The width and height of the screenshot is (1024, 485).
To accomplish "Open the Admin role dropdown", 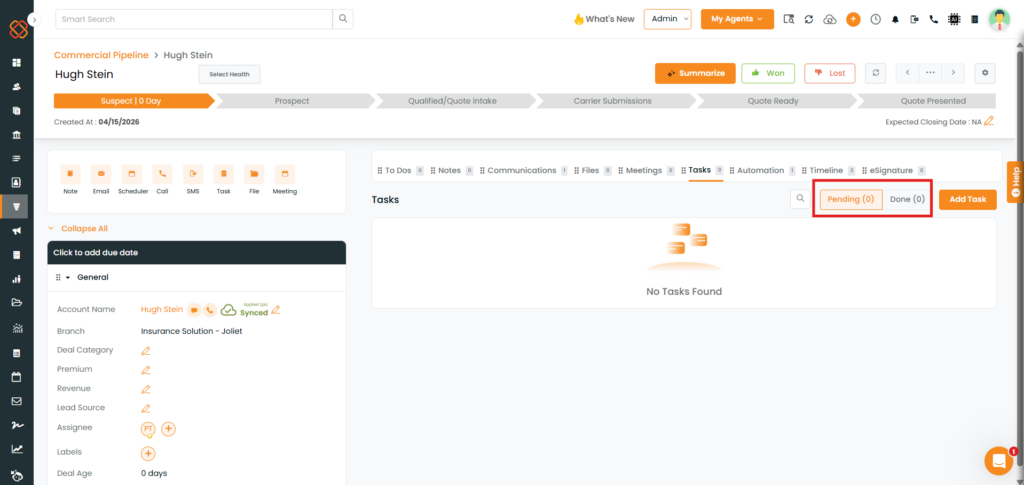I will coord(667,19).
